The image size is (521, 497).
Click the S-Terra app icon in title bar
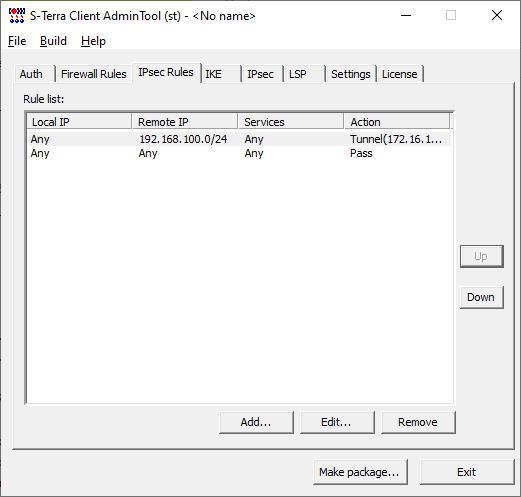[17, 16]
